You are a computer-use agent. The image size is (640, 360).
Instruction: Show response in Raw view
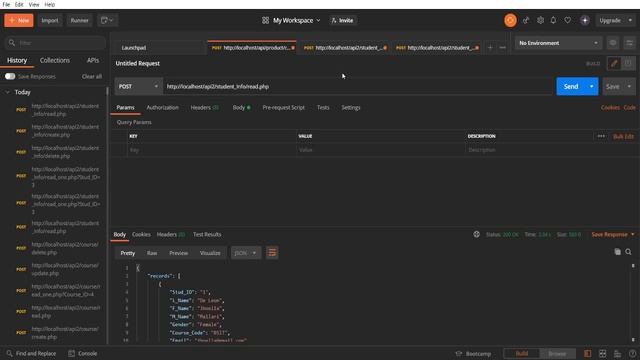tap(152, 253)
